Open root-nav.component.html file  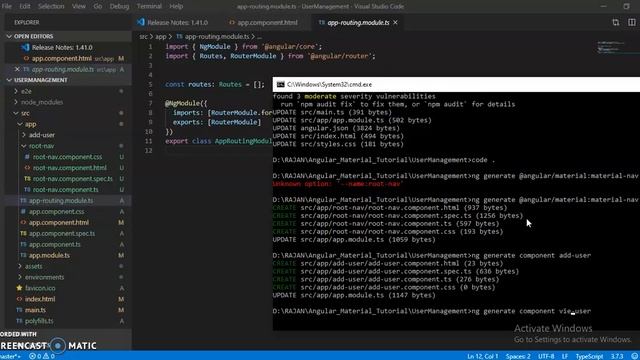(x=69, y=168)
